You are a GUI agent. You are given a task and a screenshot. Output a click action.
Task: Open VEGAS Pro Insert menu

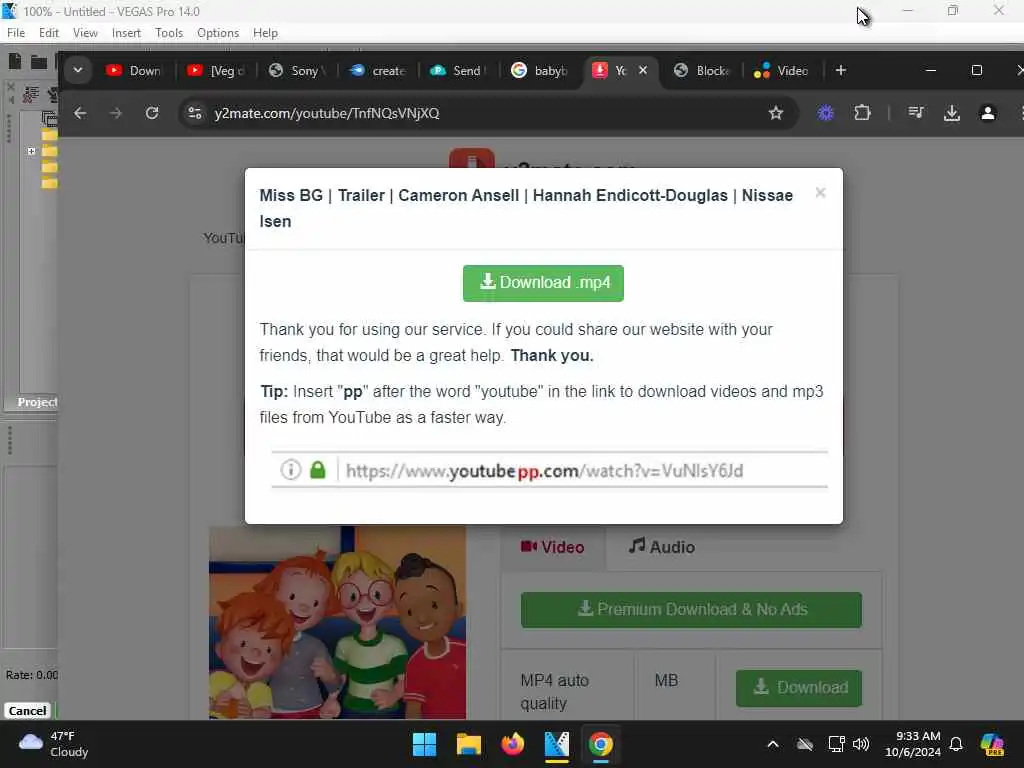[x=126, y=33]
